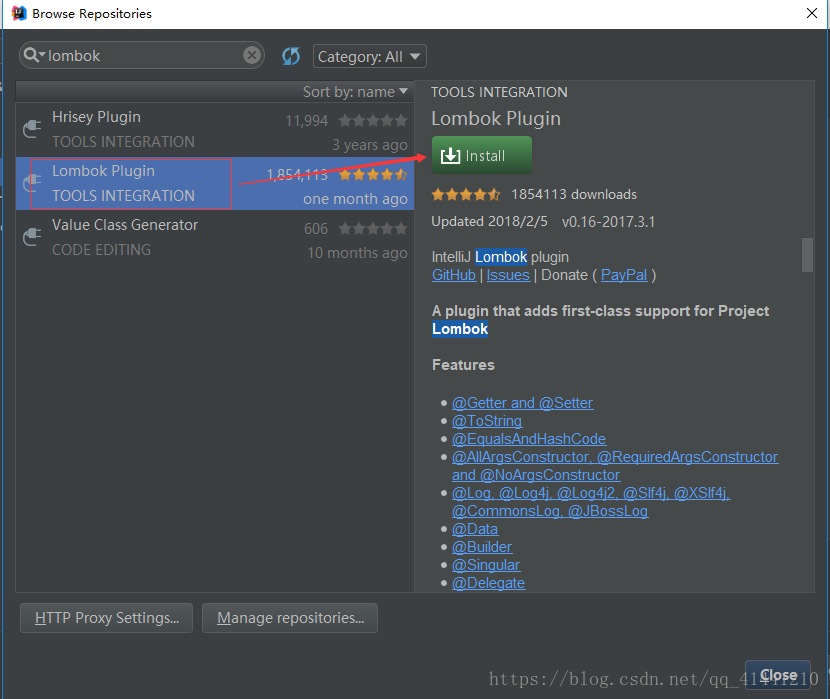Click the version v0.16-2017.3.1 text
830x699 pixels.
[x=608, y=222]
